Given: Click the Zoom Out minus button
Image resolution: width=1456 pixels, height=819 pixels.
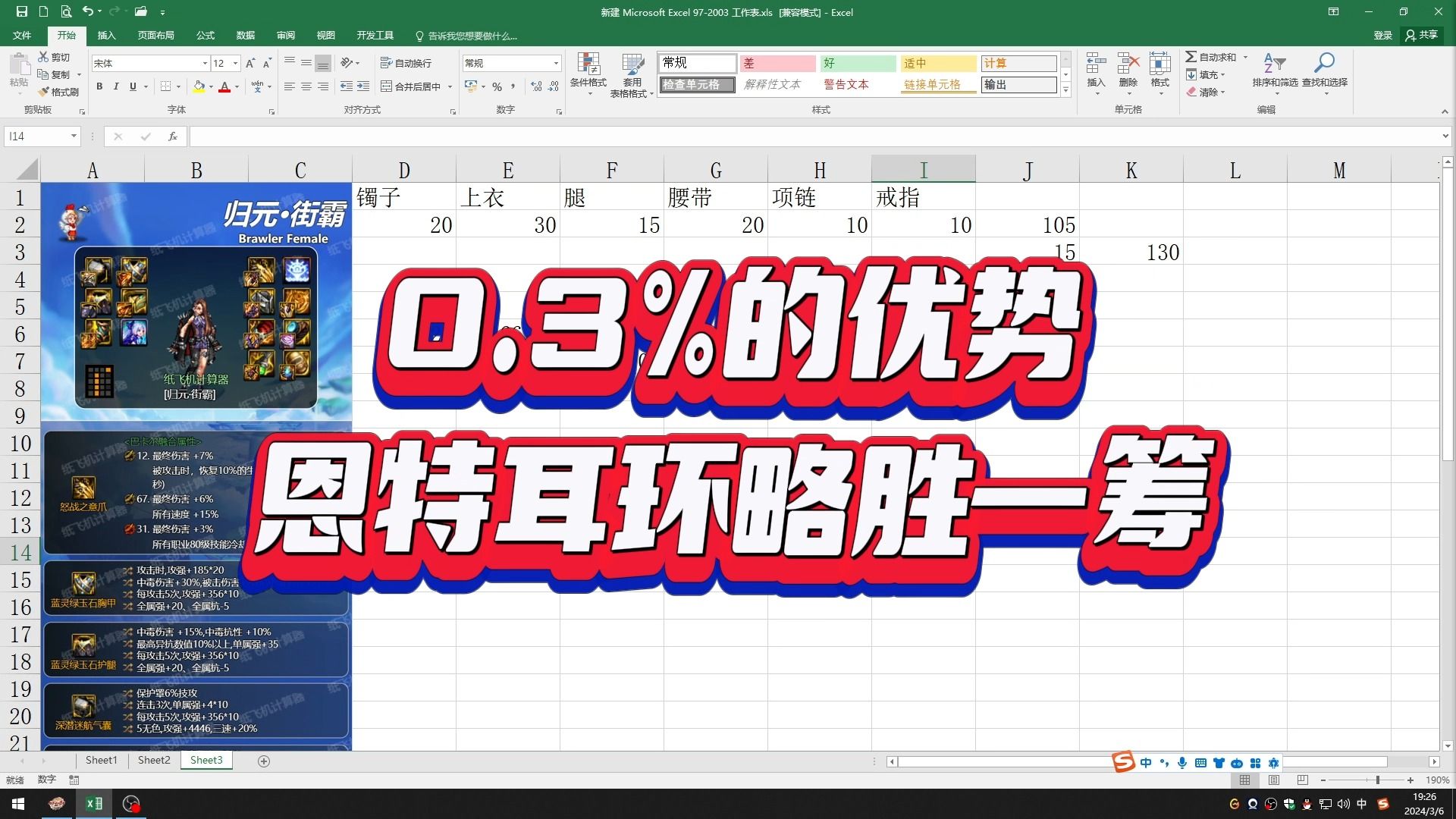Looking at the screenshot, I should pos(1323,780).
